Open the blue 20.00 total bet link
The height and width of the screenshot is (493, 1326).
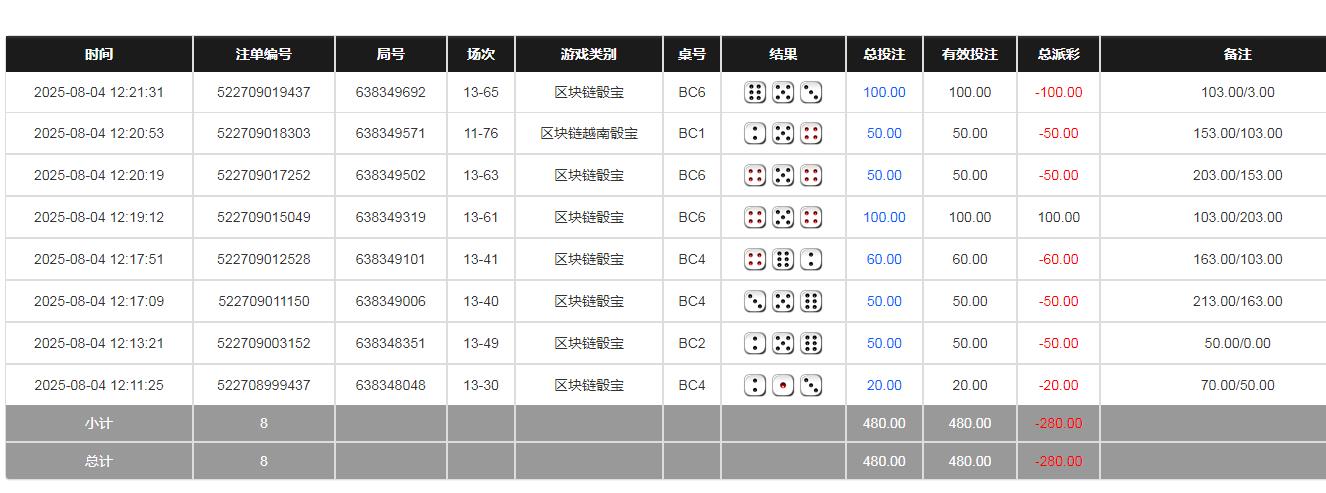[884, 386]
